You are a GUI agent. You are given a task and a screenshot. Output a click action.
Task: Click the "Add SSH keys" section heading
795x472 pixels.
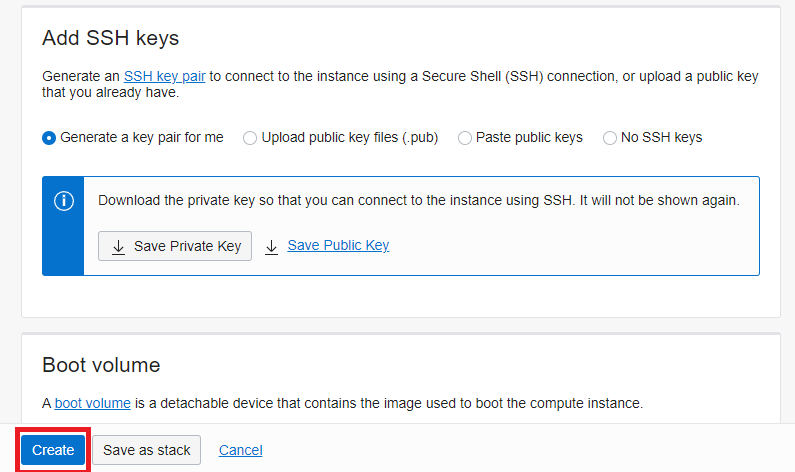(110, 38)
